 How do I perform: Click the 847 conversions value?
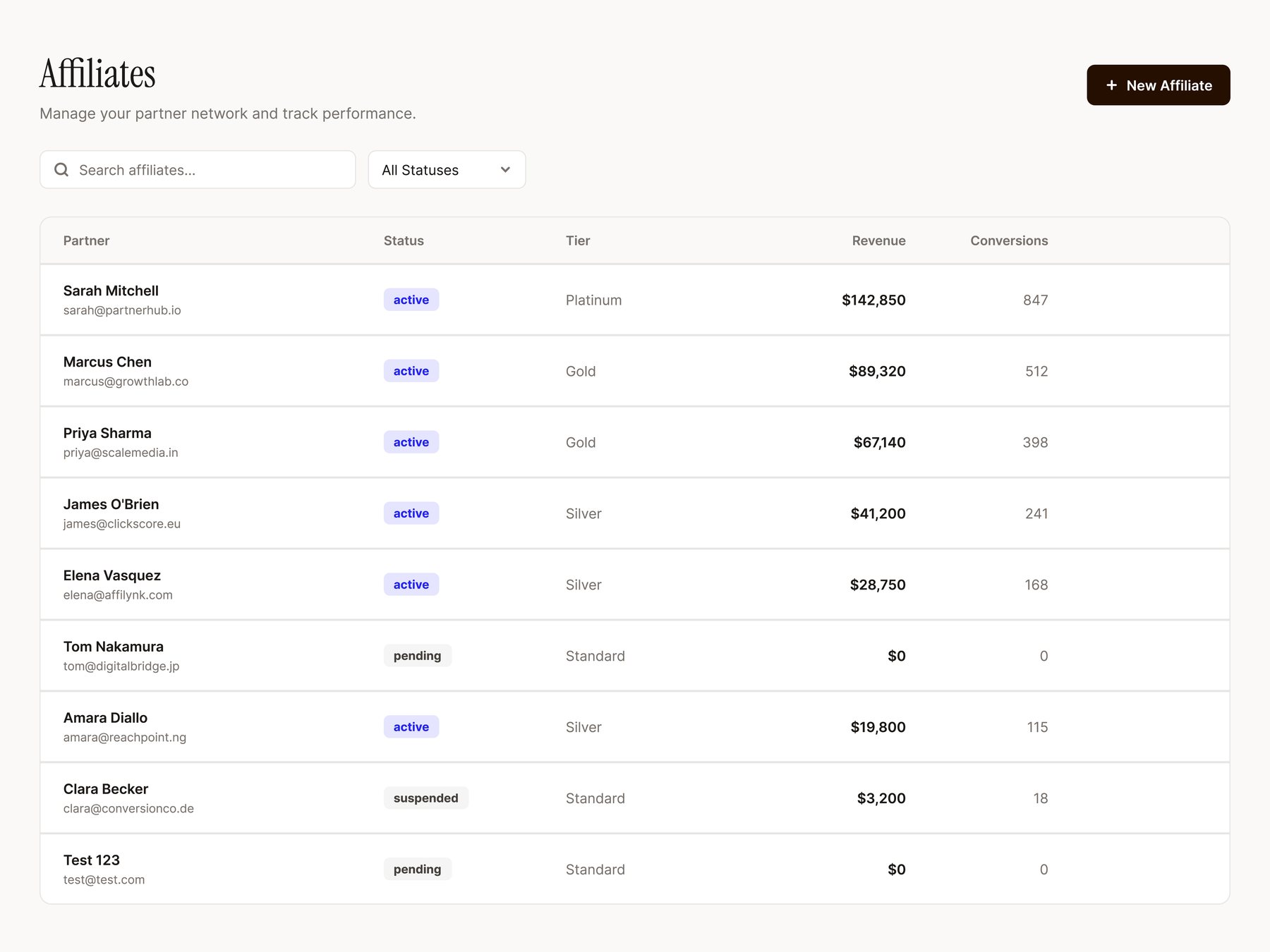[1035, 300]
